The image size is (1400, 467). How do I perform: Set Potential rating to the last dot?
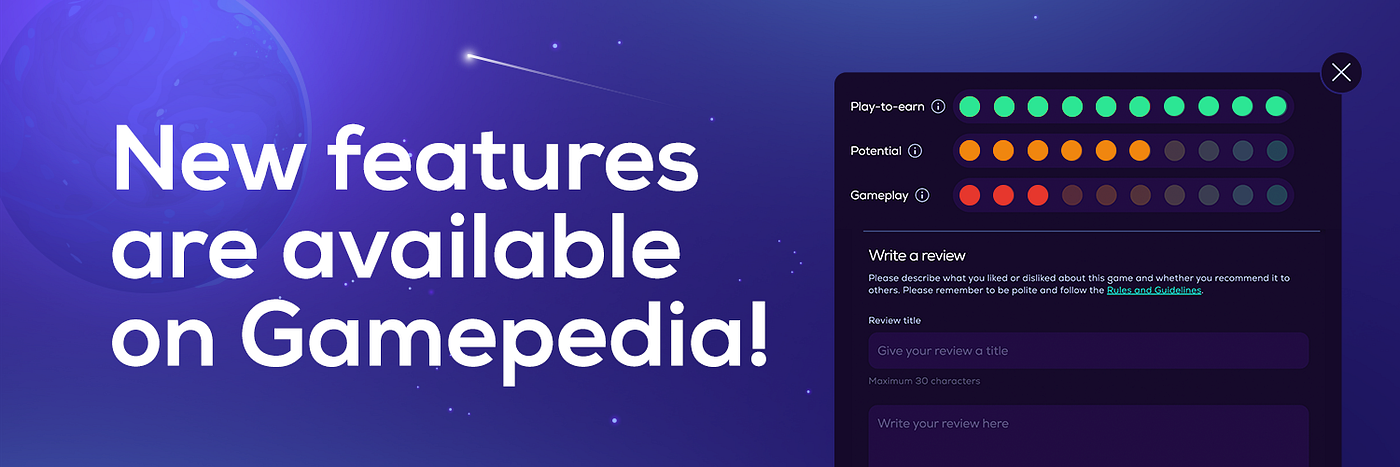point(1276,151)
